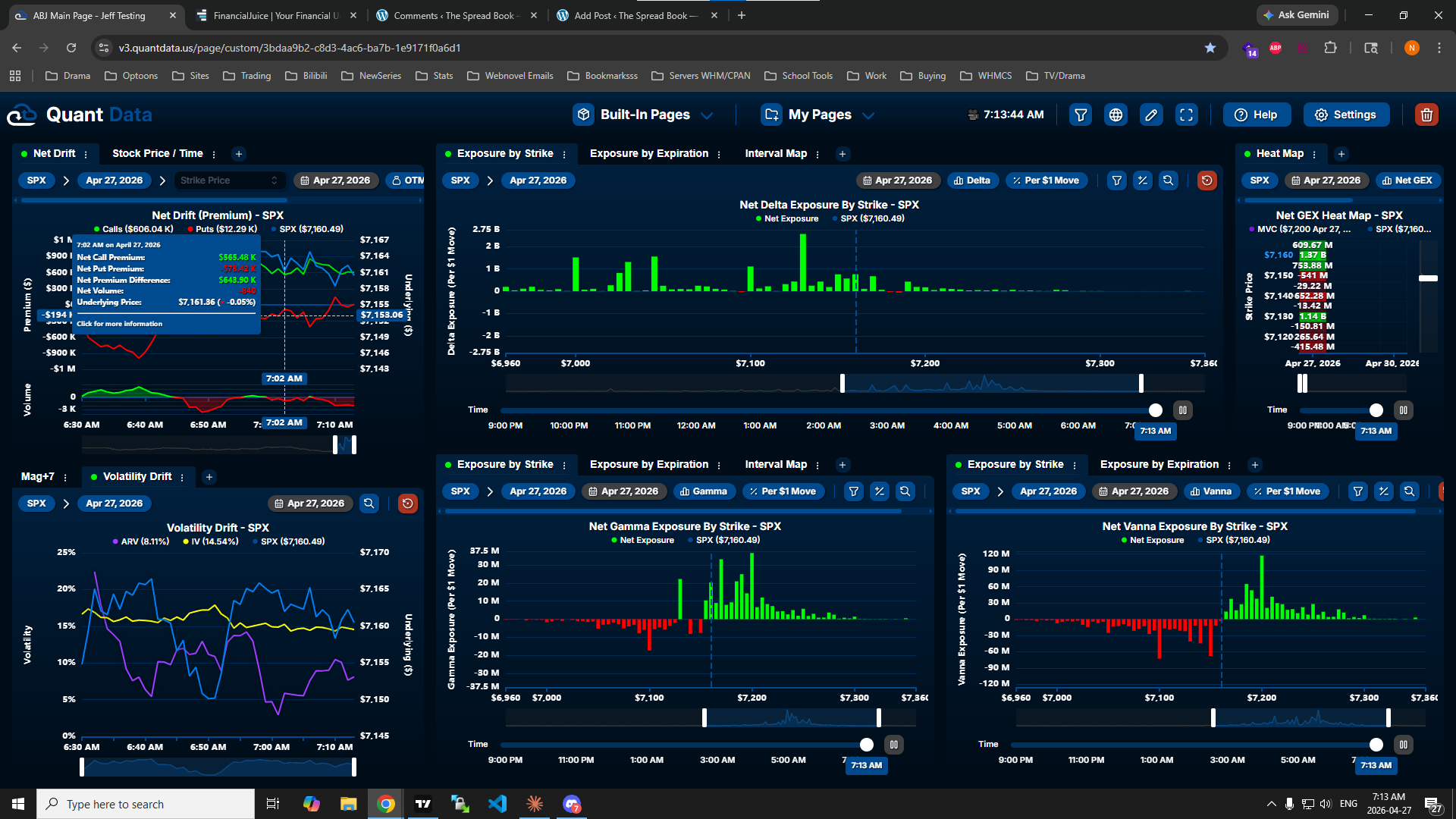Click red reset icon in Delta Exposure panel
This screenshot has width=1456, height=819.
coord(1207,180)
